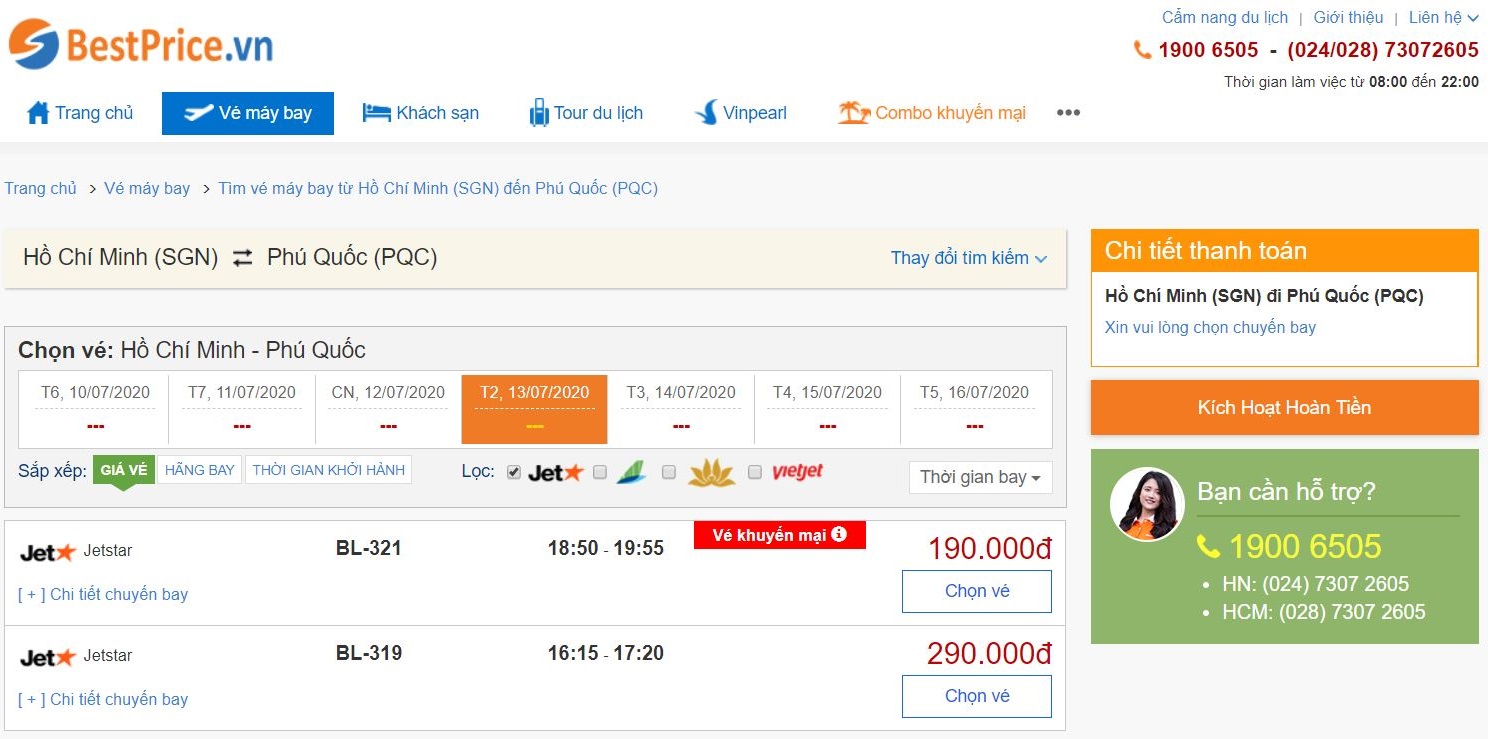Viewport: 1488px width, 739px height.
Task: Check the Vietjet filter checkbox
Action: click(x=755, y=472)
